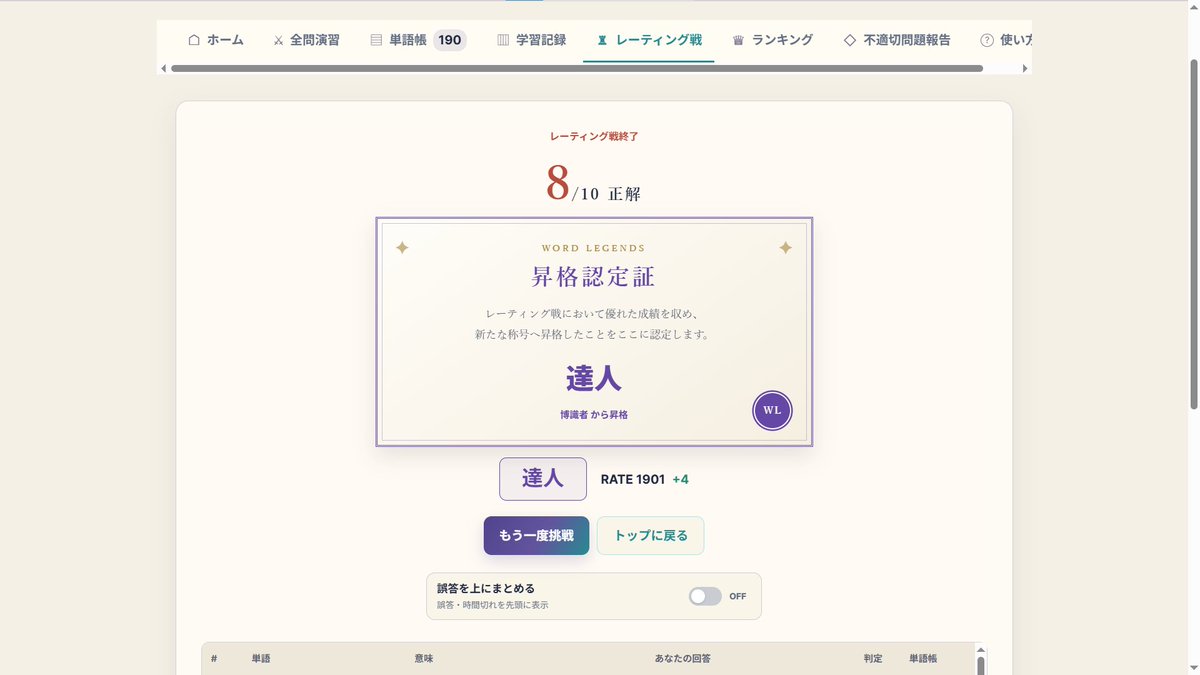Screen dimensions: 1200x675
Task: Click the left arrow of the tab scrollbar
Action: pos(162,68)
